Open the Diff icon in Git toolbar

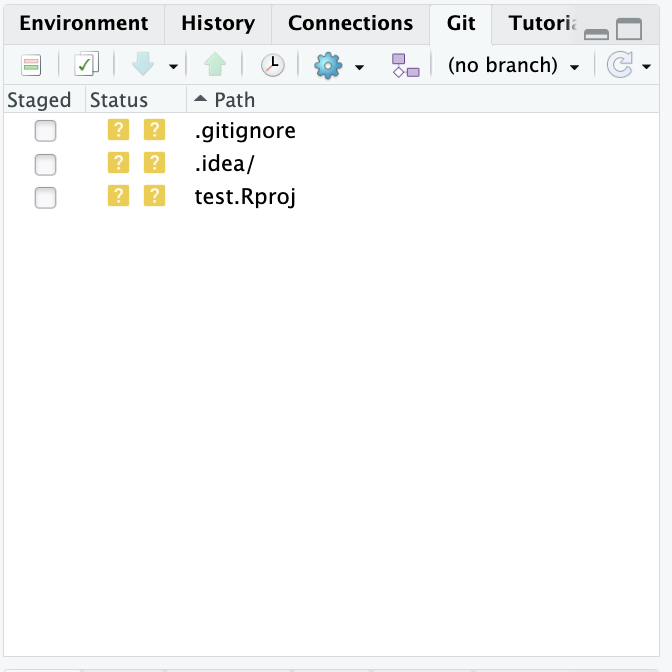(31, 65)
